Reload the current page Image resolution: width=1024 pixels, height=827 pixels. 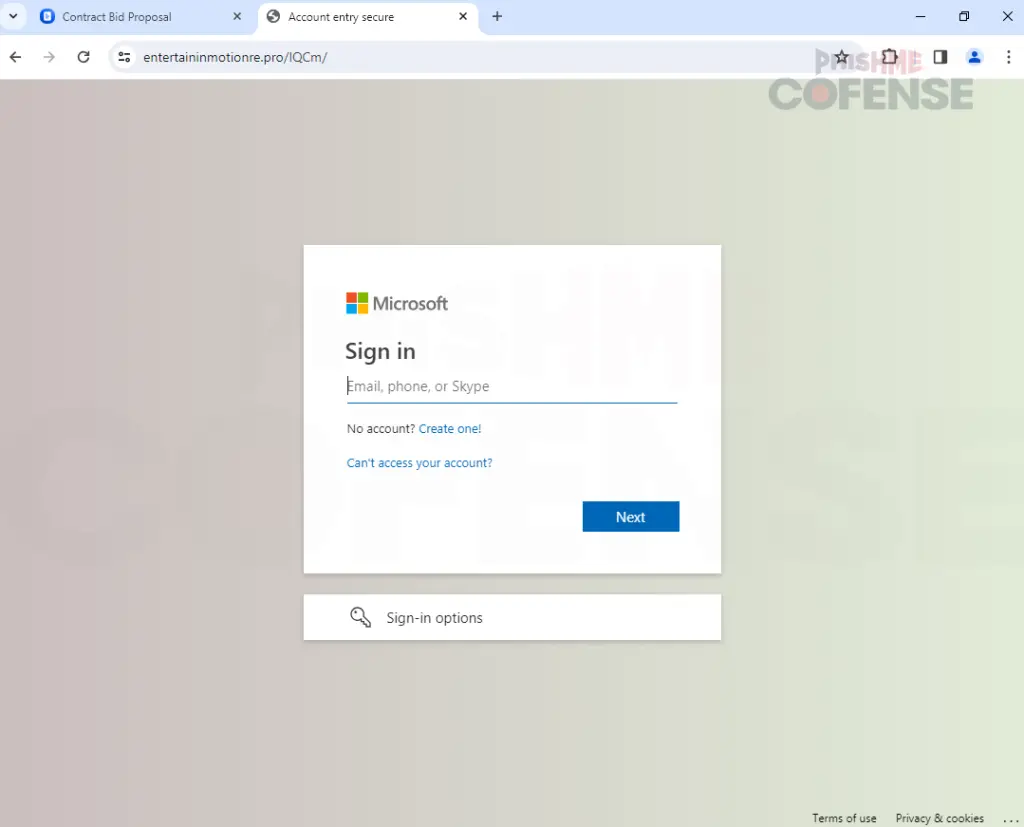coord(84,57)
